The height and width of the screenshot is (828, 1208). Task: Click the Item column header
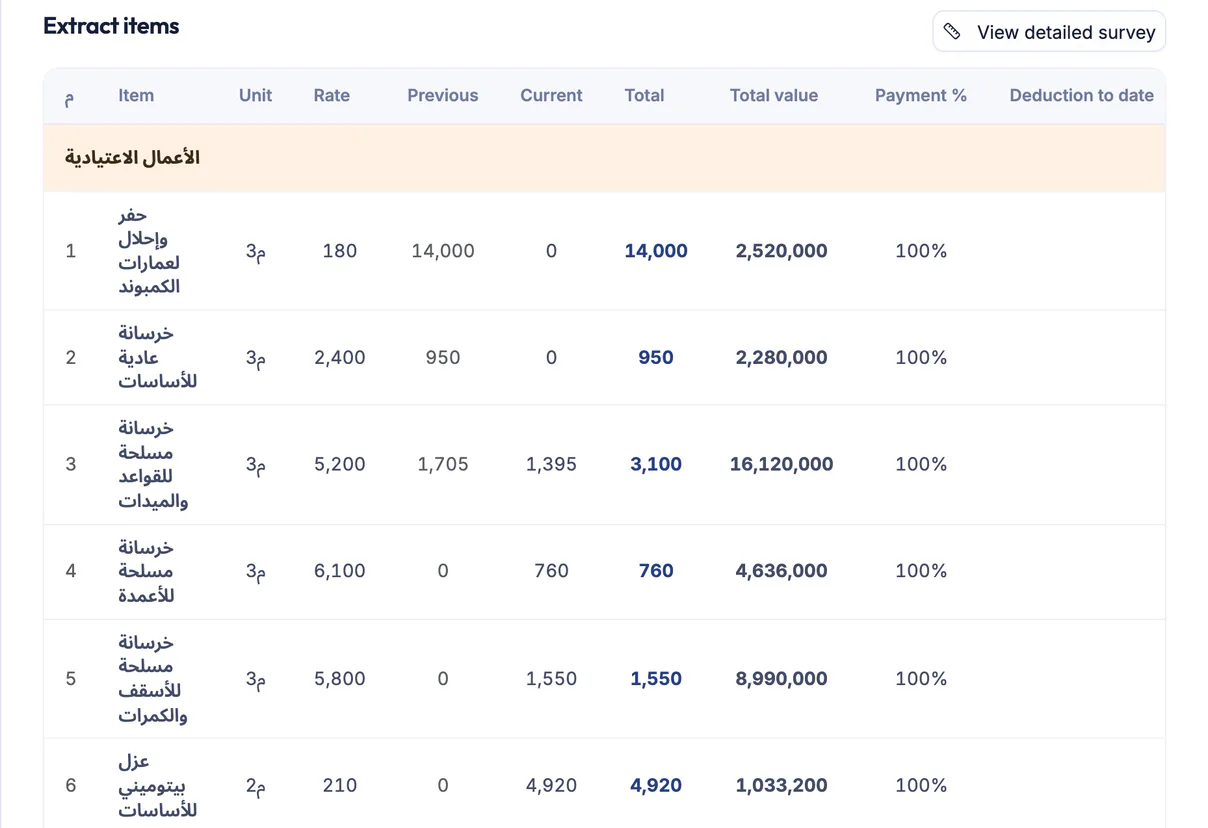coord(136,96)
